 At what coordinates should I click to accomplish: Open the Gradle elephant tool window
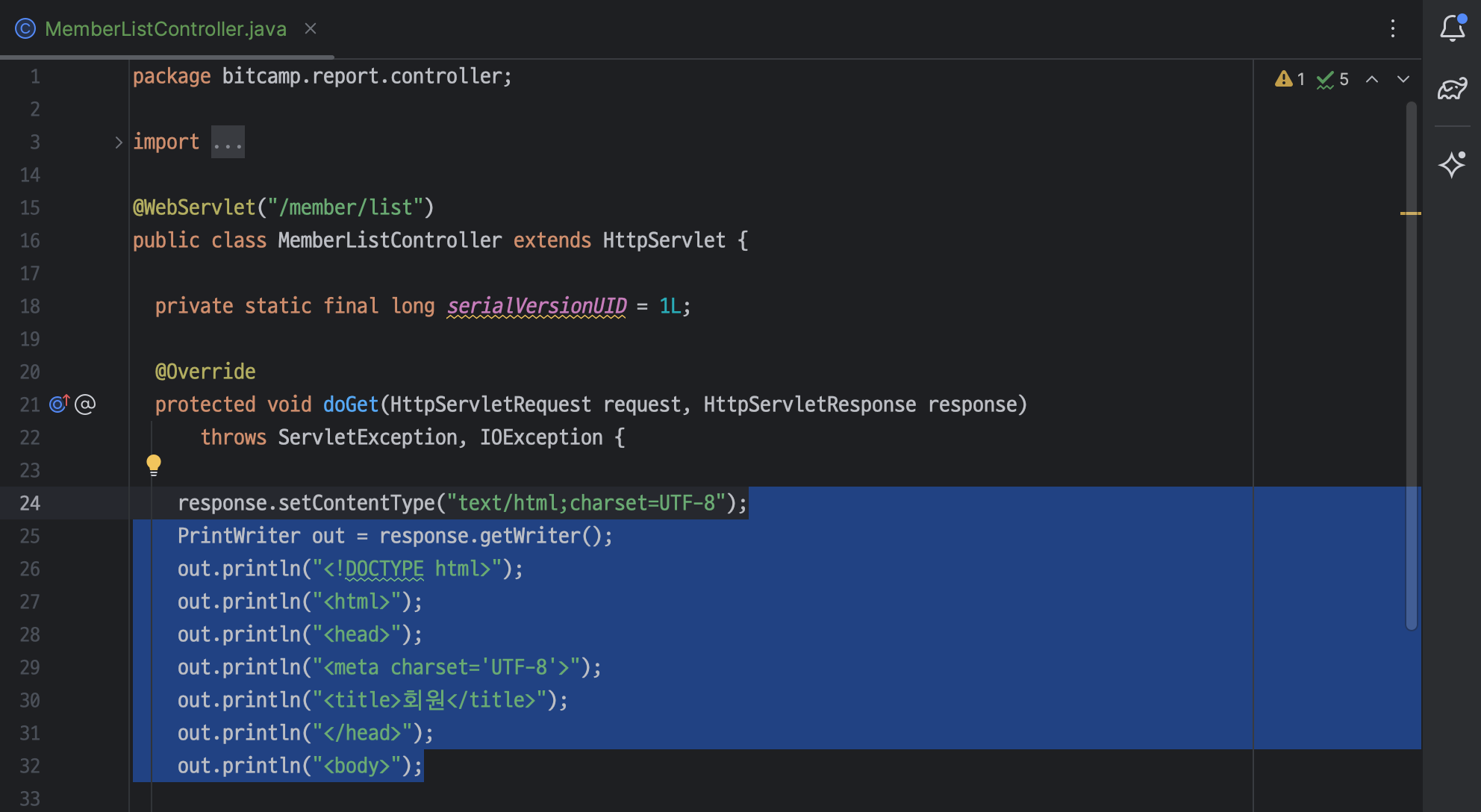[1452, 90]
